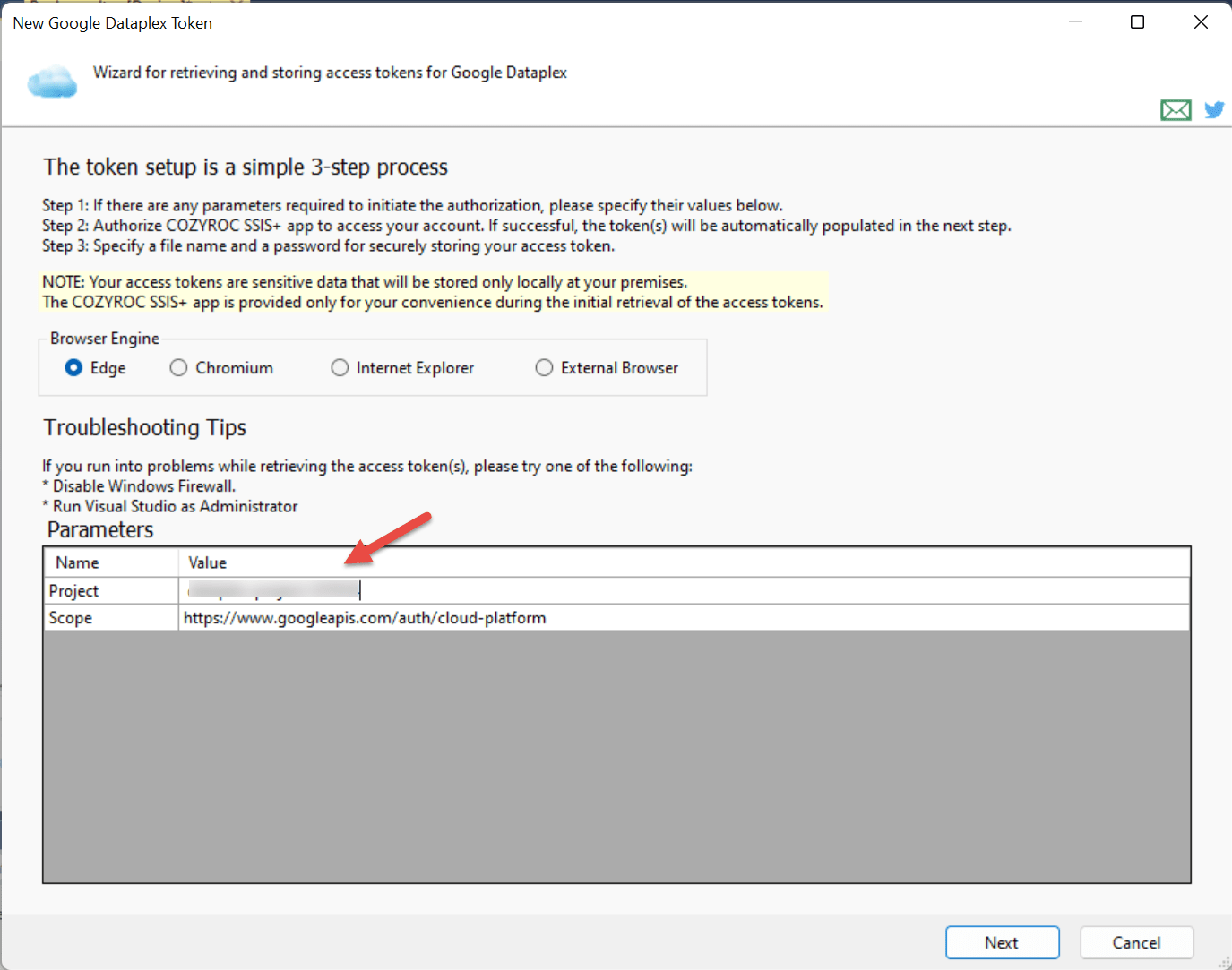Choose Chromium as browser engine
The width and height of the screenshot is (1232, 970).
[x=221, y=368]
